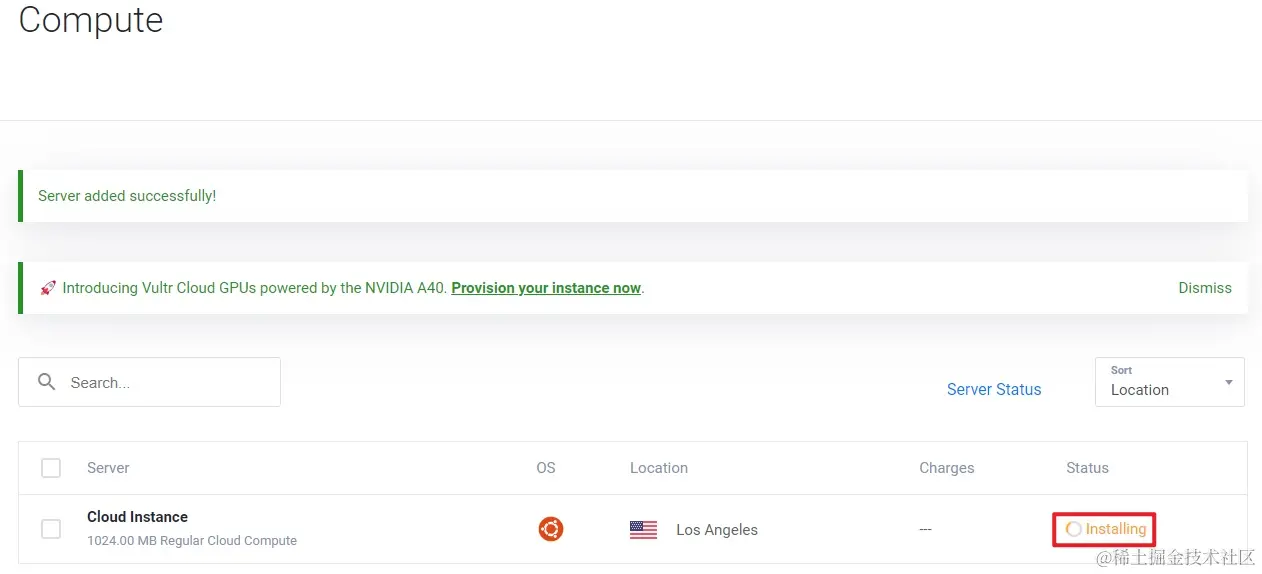Dismiss the Cloud GPU announcement

(1205, 288)
